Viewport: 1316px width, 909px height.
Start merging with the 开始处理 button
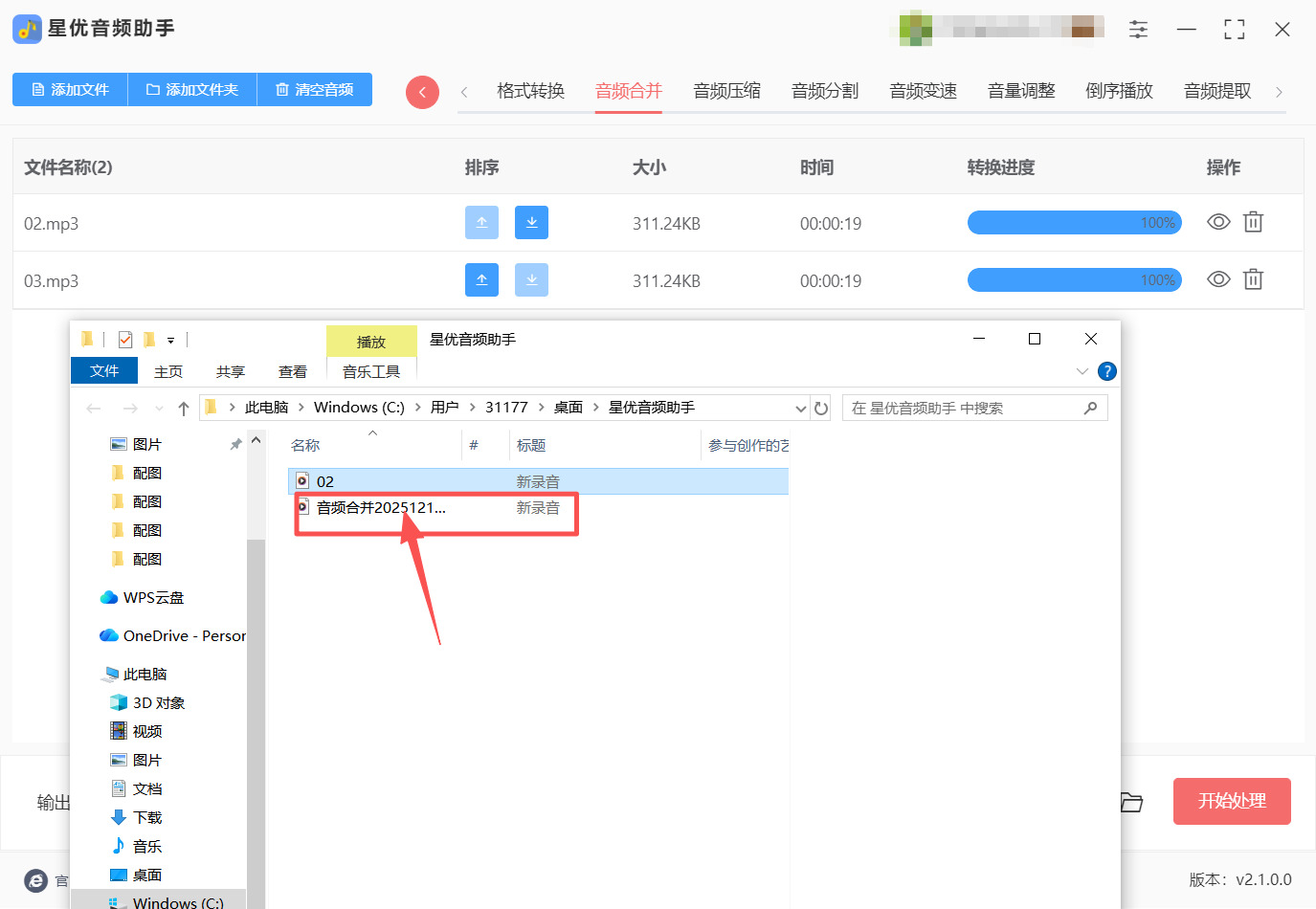1232,802
